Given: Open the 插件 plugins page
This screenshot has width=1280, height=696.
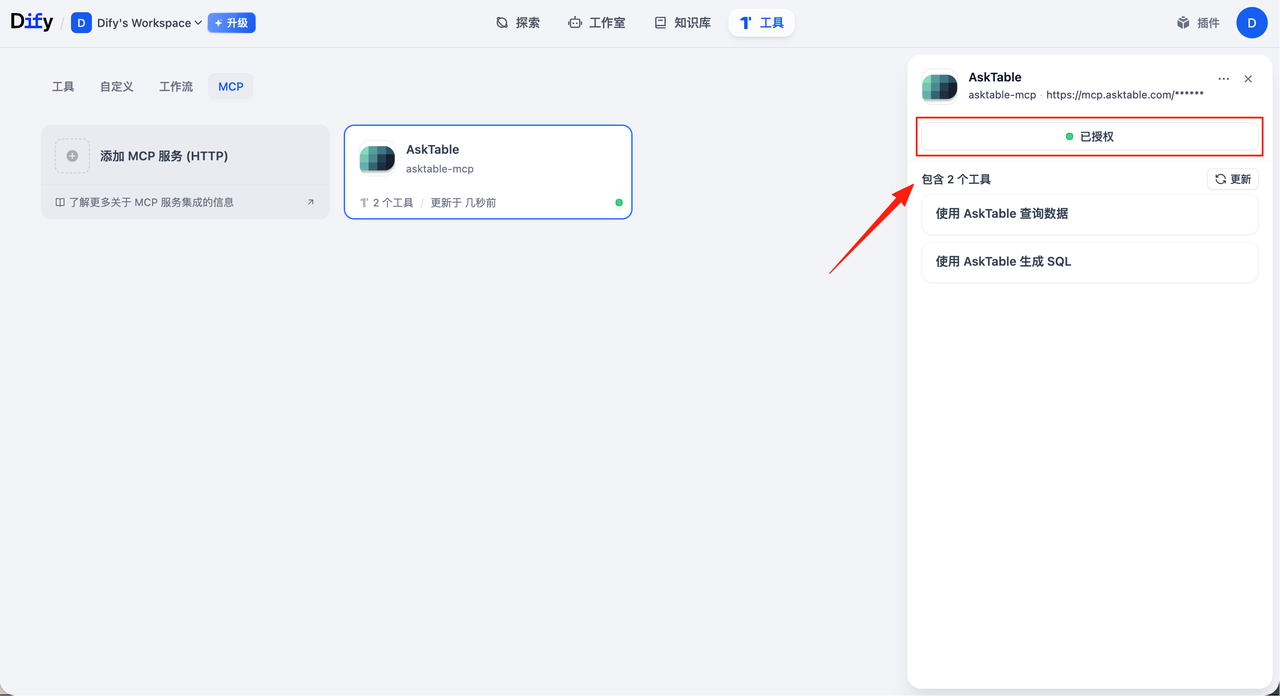Looking at the screenshot, I should click(1198, 23).
